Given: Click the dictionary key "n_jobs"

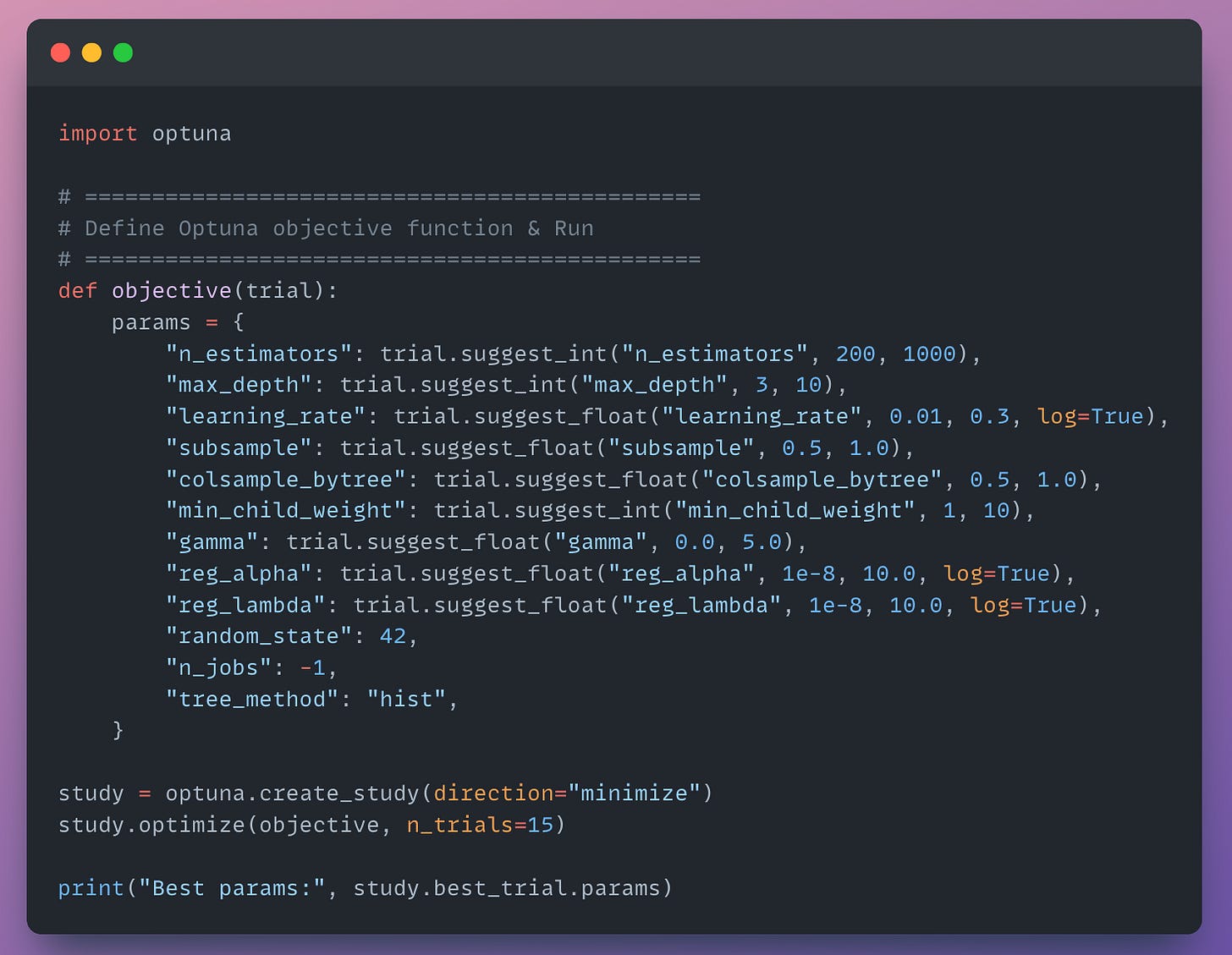Looking at the screenshot, I should pos(218,668).
